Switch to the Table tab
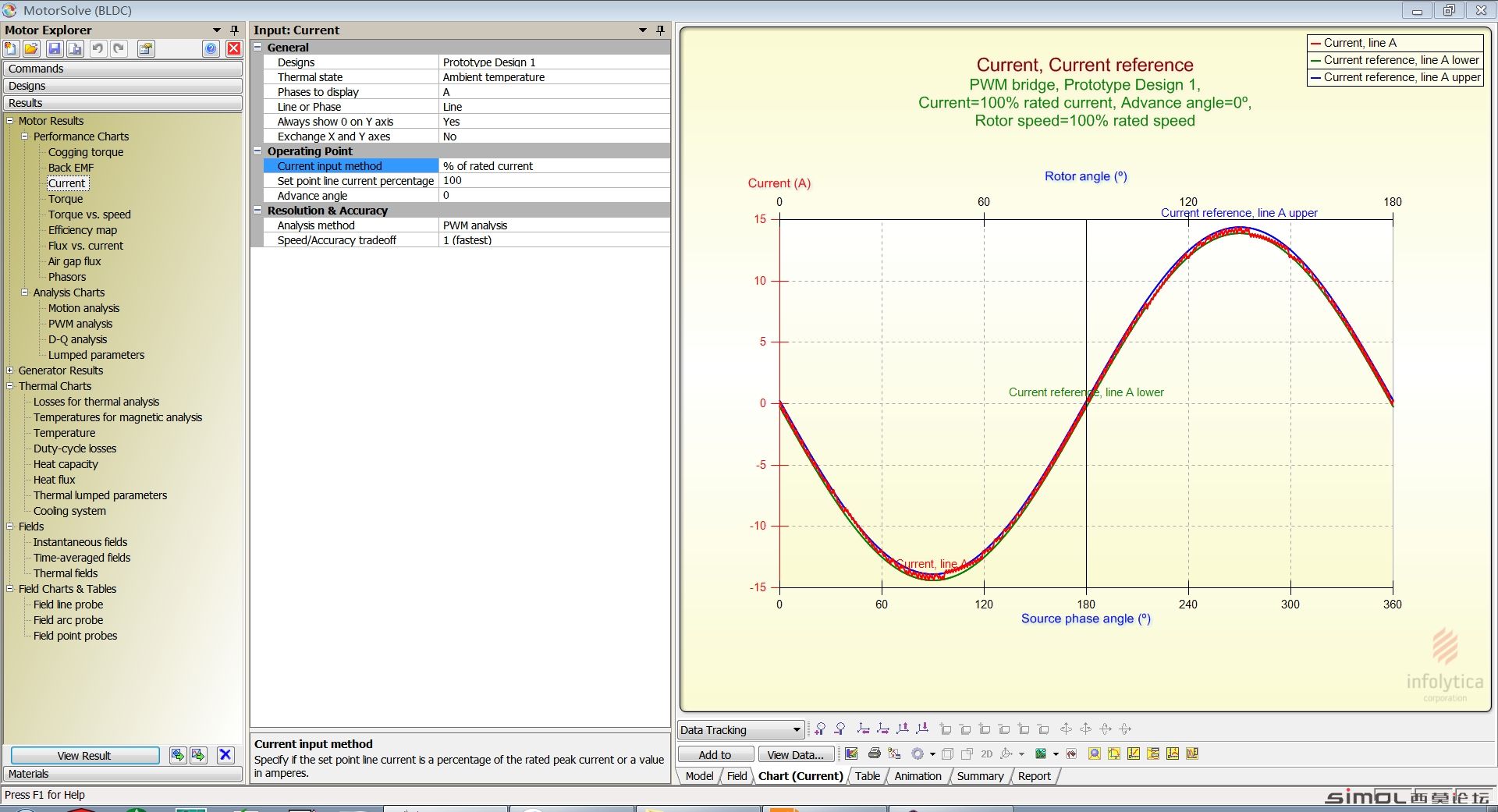 [867, 776]
